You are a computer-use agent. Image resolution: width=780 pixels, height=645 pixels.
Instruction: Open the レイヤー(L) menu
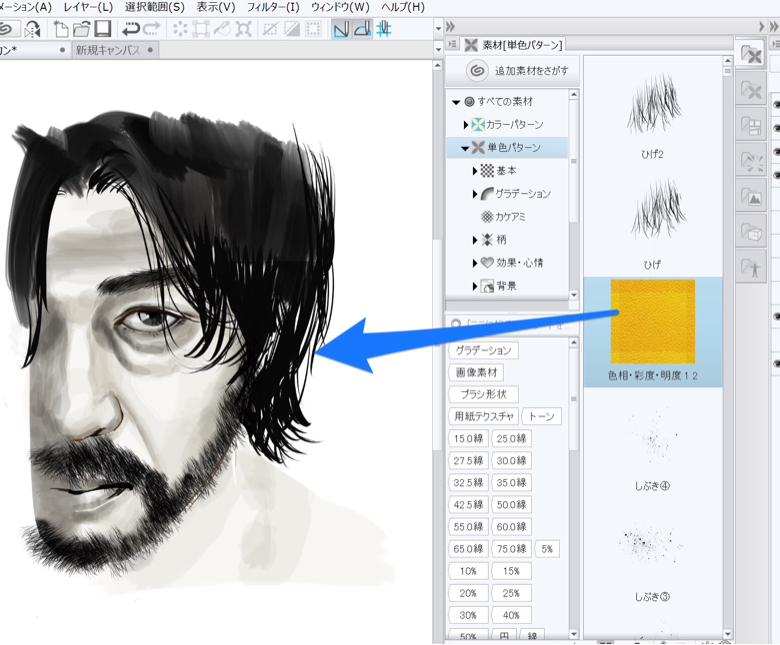click(88, 7)
